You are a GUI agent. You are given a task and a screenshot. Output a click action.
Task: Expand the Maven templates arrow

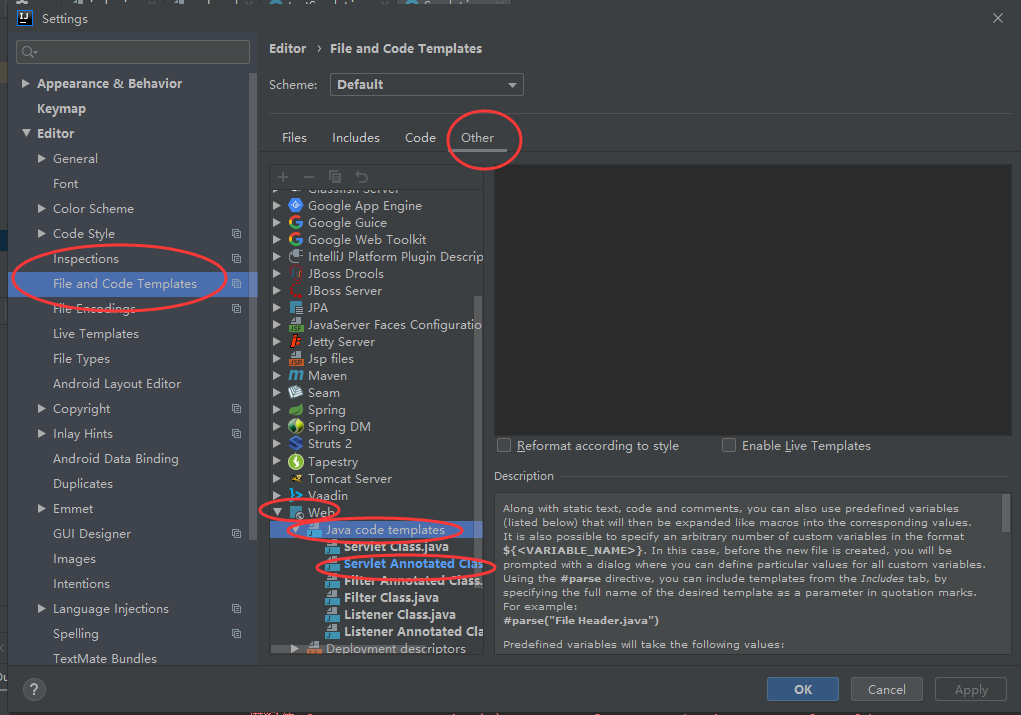pyautogui.click(x=277, y=375)
